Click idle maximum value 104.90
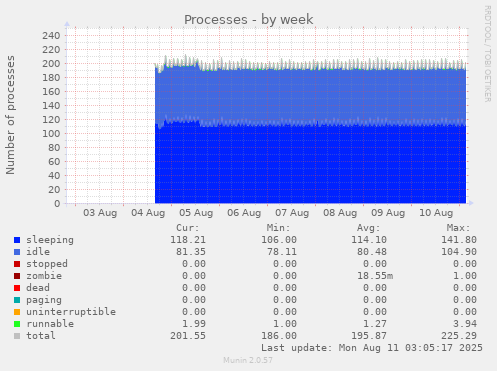This screenshot has height=371, width=497. tap(459, 252)
